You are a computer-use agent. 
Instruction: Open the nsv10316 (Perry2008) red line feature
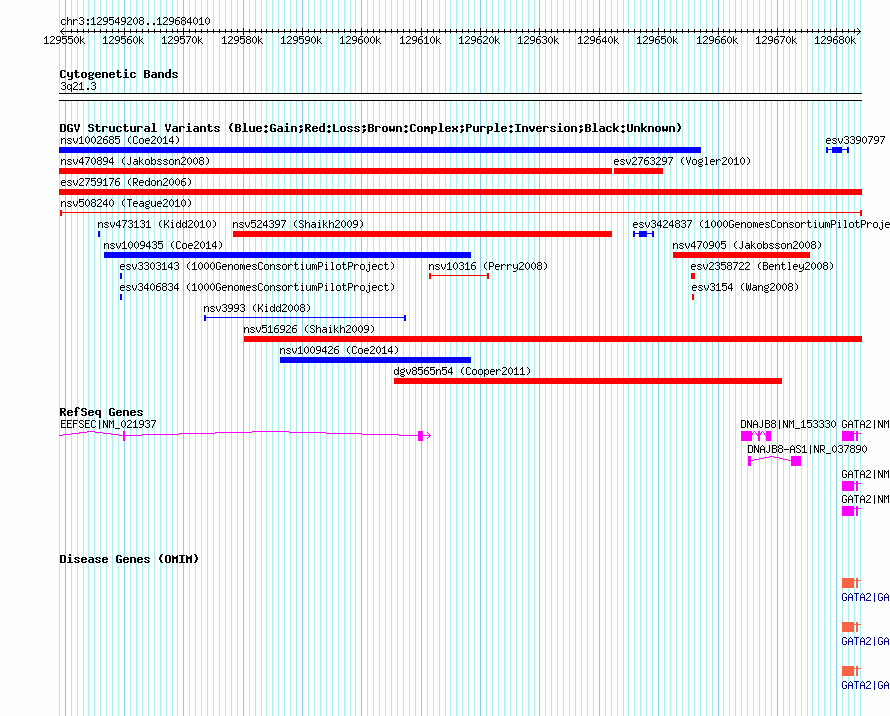pyautogui.click(x=459, y=276)
